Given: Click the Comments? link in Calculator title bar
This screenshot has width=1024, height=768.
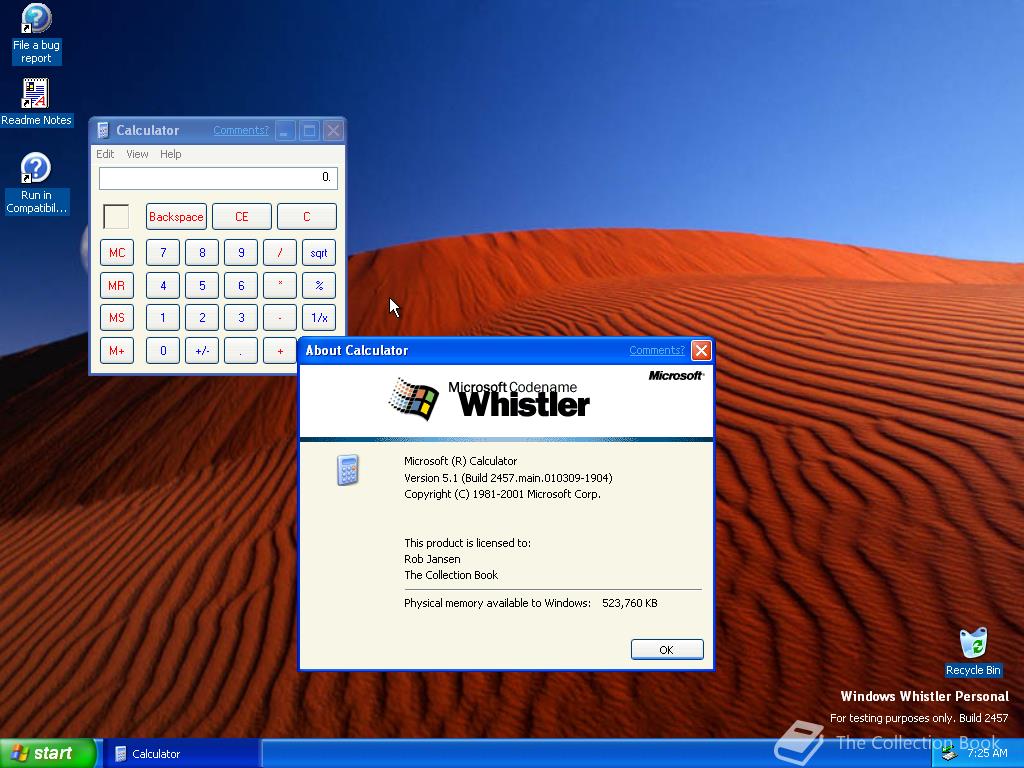Looking at the screenshot, I should [240, 130].
